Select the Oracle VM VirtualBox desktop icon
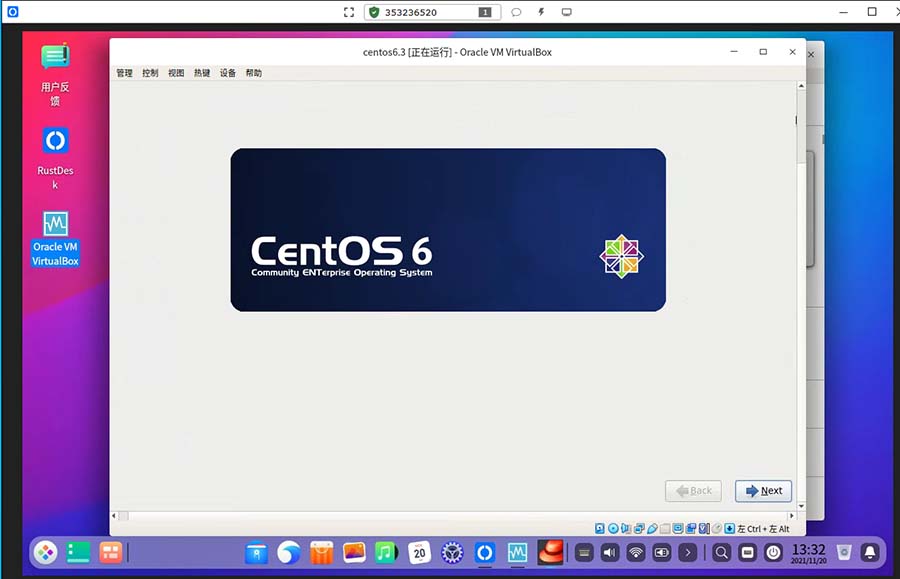 click(x=55, y=238)
